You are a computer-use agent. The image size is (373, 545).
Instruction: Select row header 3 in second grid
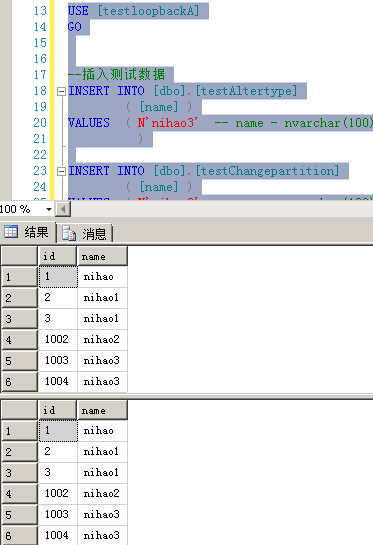coord(19,473)
